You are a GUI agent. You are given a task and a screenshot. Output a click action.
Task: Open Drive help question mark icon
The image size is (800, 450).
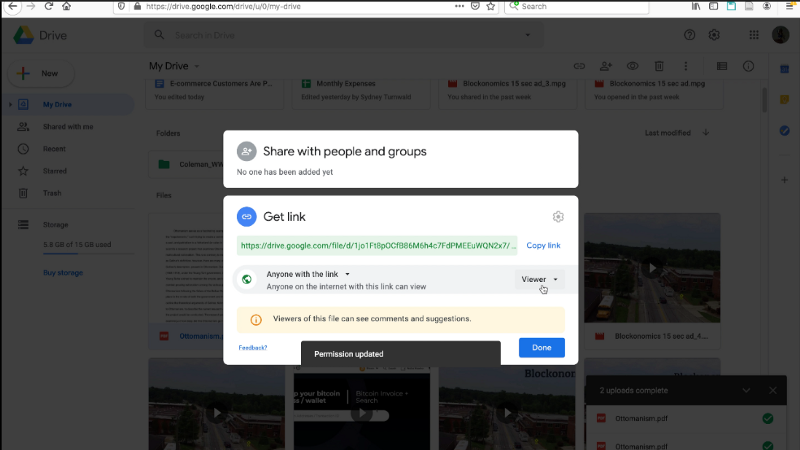pyautogui.click(x=689, y=35)
